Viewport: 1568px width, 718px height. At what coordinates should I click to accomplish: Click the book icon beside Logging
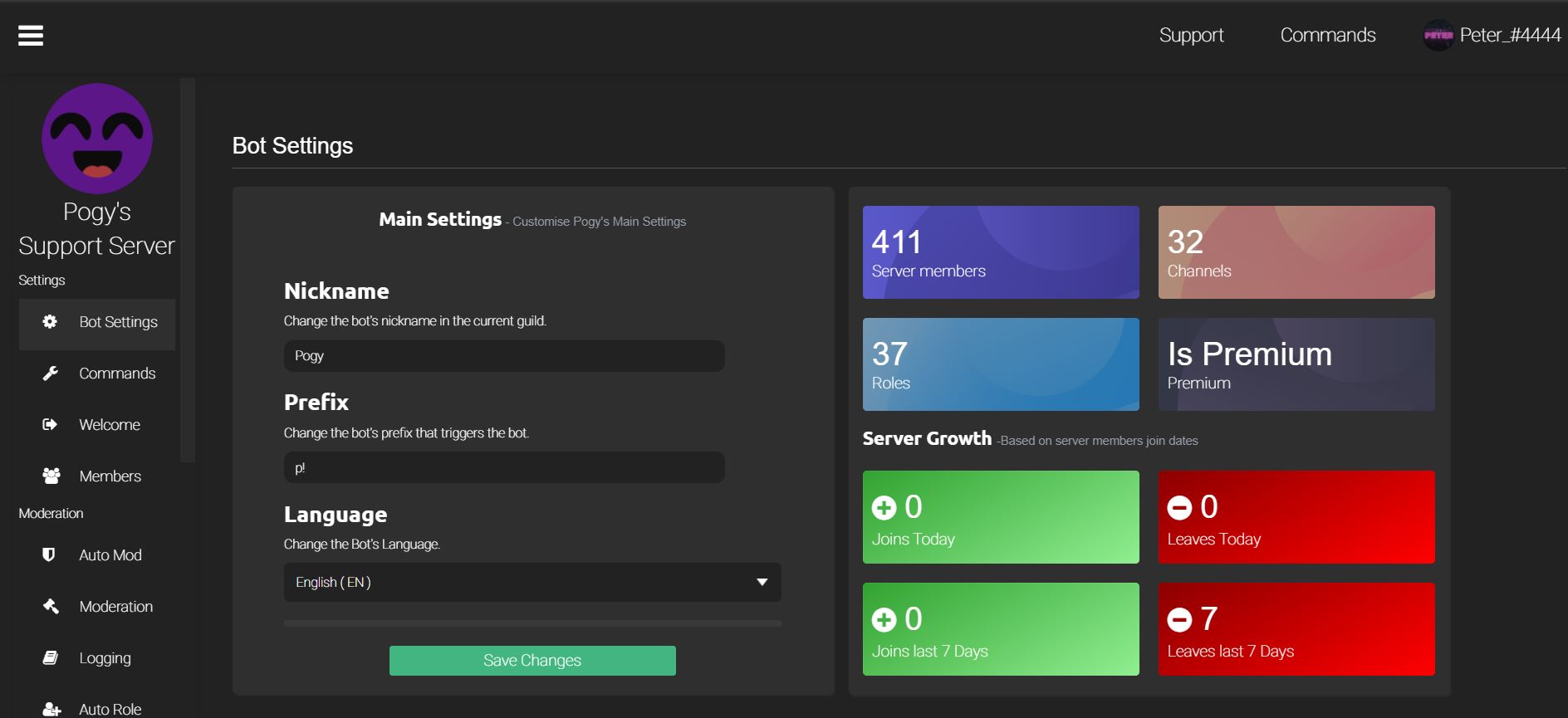click(x=50, y=658)
